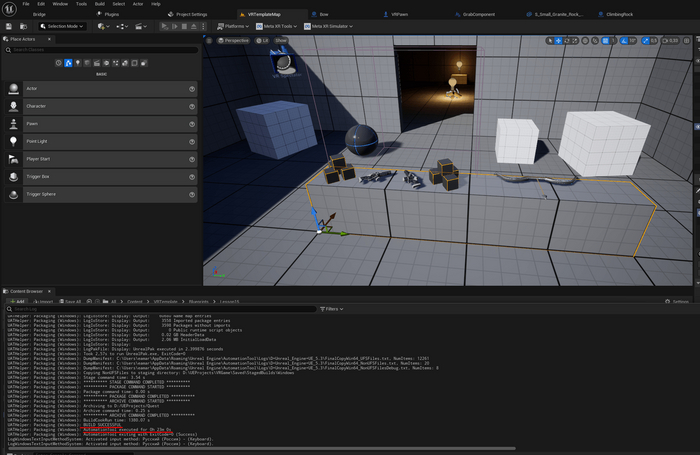Expand the Platforms dropdown menu

point(237,26)
